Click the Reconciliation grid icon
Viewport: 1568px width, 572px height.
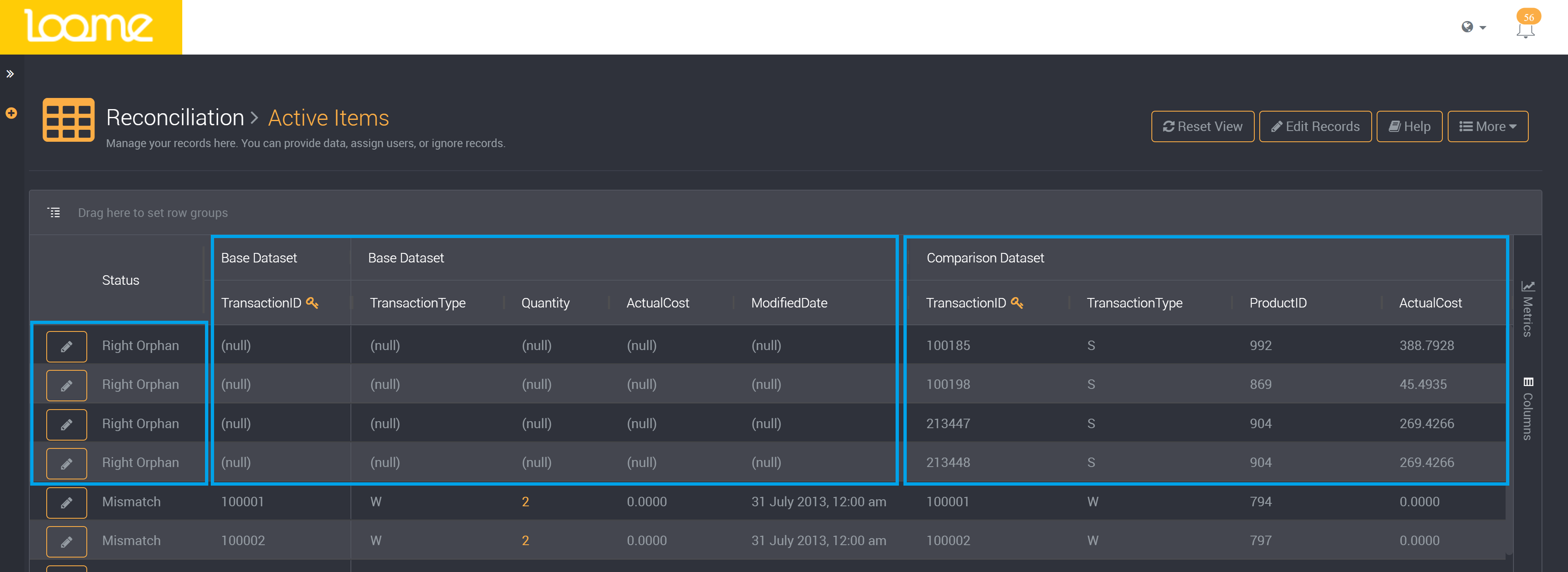[x=68, y=120]
